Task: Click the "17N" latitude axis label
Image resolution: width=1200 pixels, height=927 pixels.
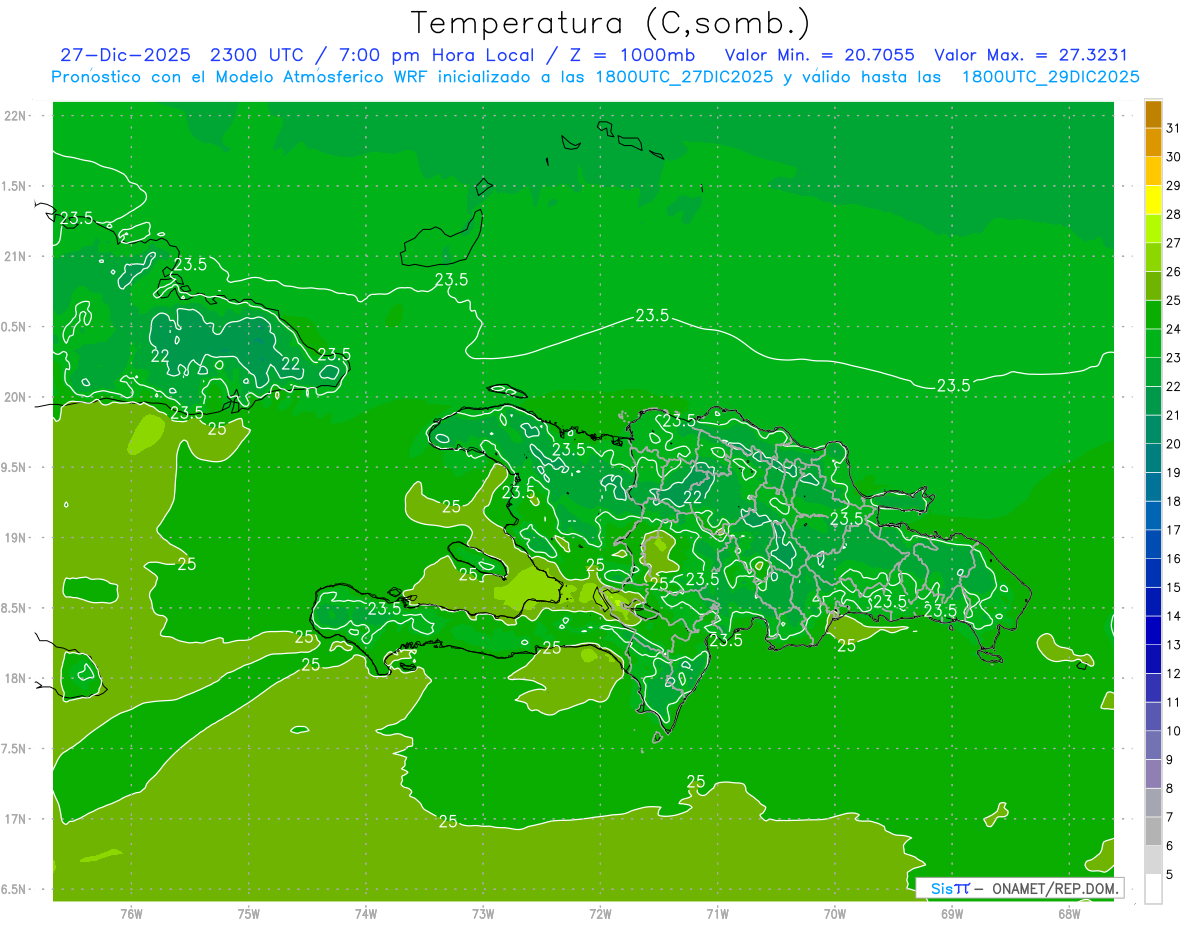Action: point(15,819)
